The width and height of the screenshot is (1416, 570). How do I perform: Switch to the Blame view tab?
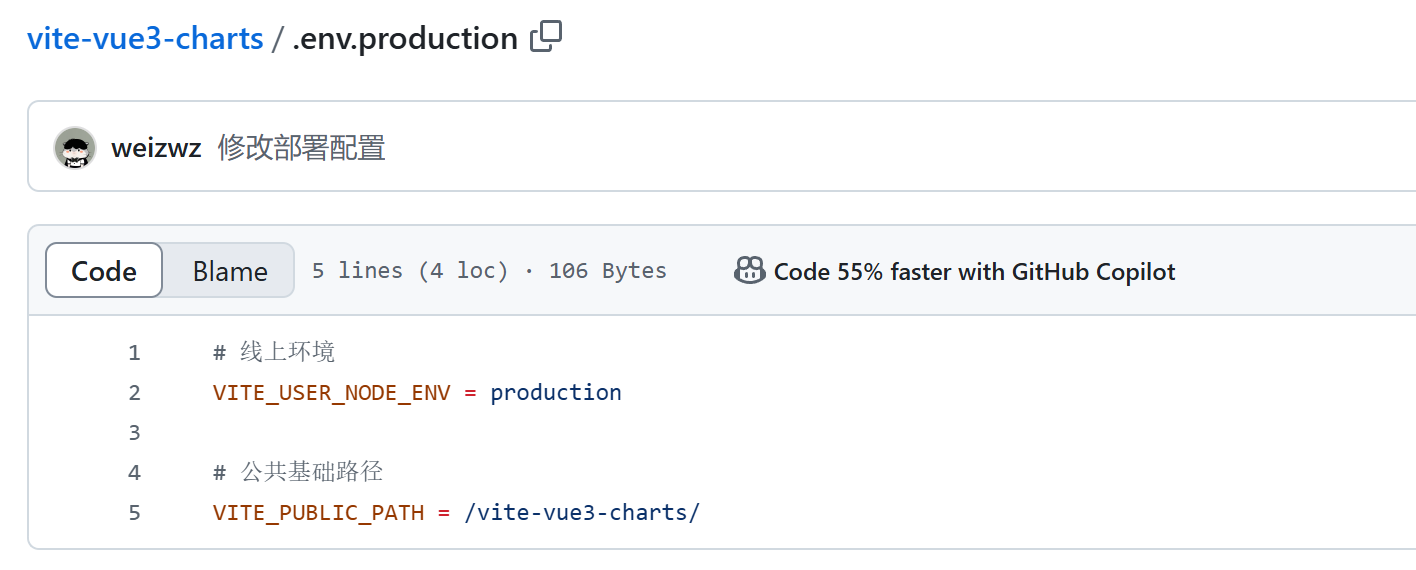click(230, 271)
